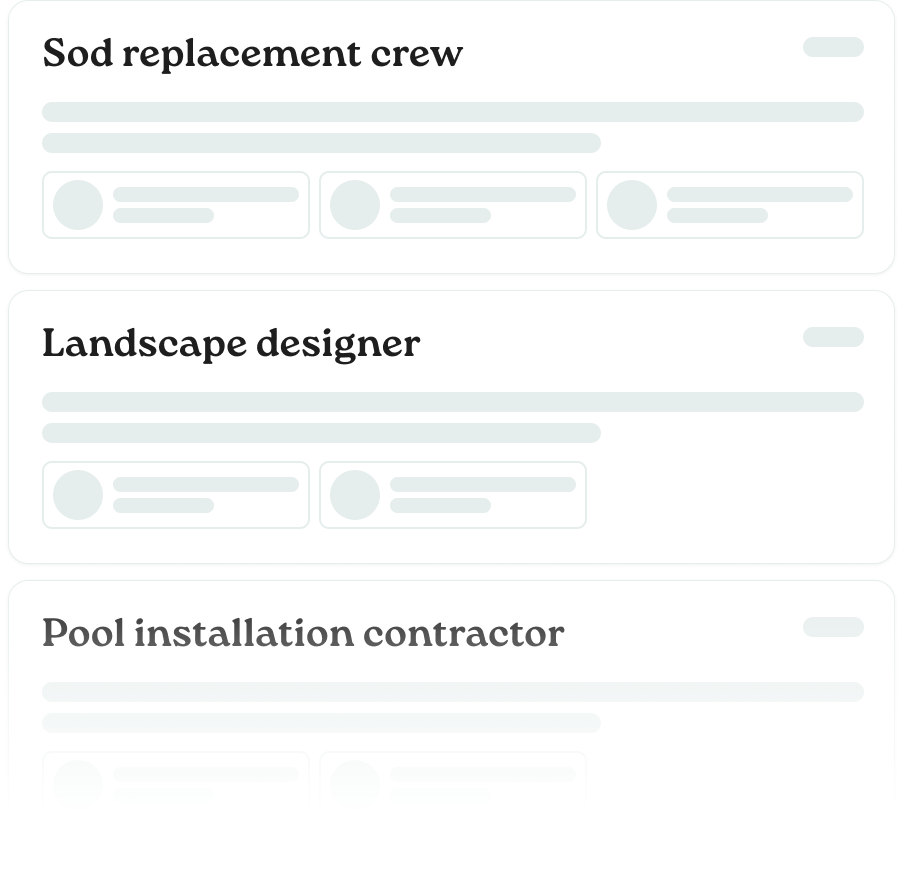This screenshot has height=873, width=903.
Task: Open the Pool installation contractor entry
Action: (303, 633)
